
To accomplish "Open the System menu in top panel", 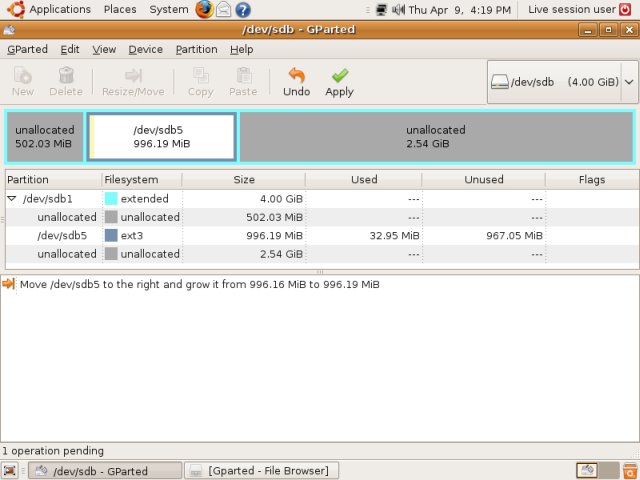I will coord(169,9).
